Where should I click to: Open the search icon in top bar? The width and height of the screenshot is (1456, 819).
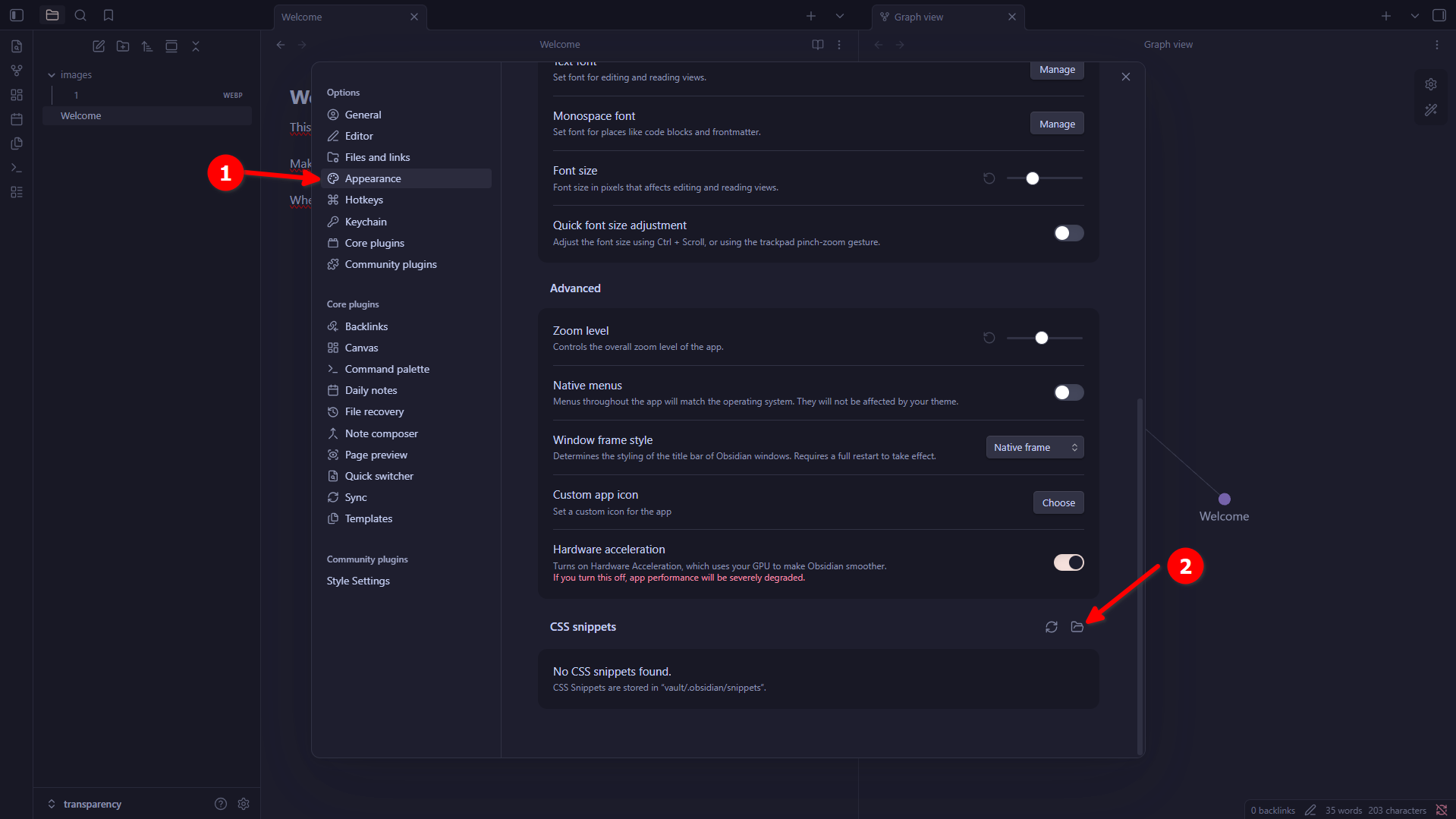[x=80, y=15]
